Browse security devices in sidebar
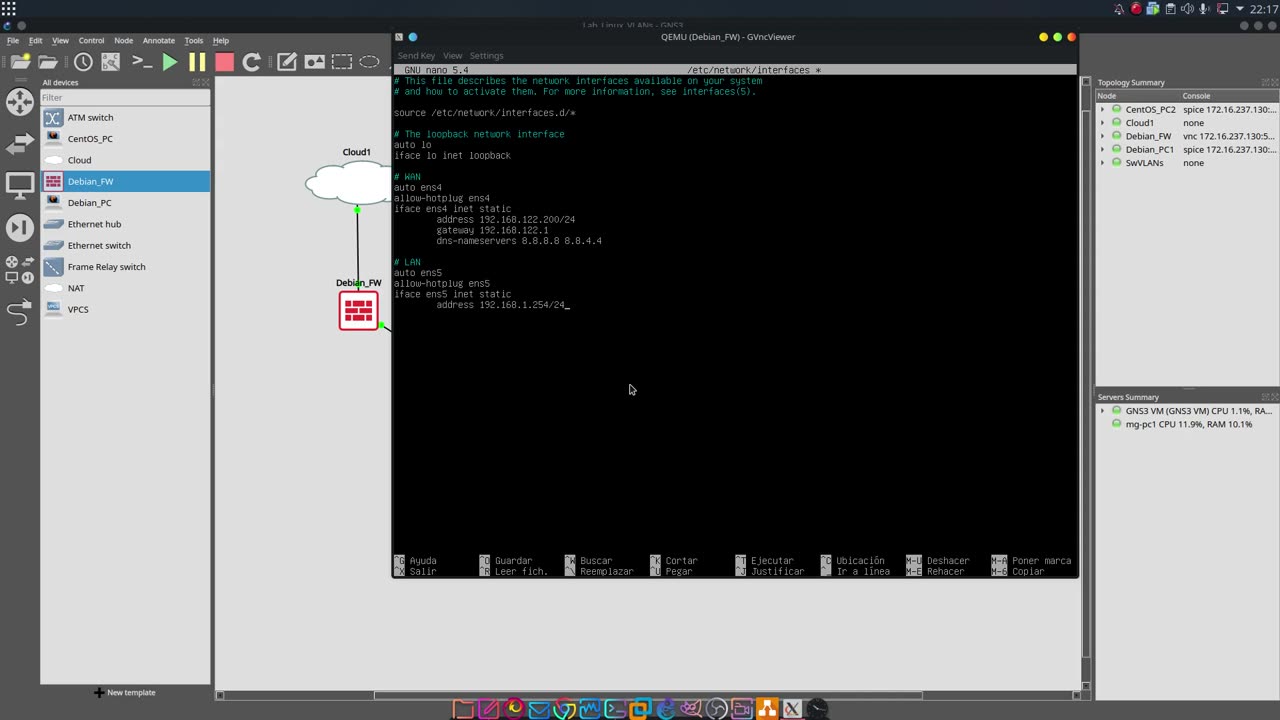Viewport: 1280px width, 720px height. click(x=20, y=227)
